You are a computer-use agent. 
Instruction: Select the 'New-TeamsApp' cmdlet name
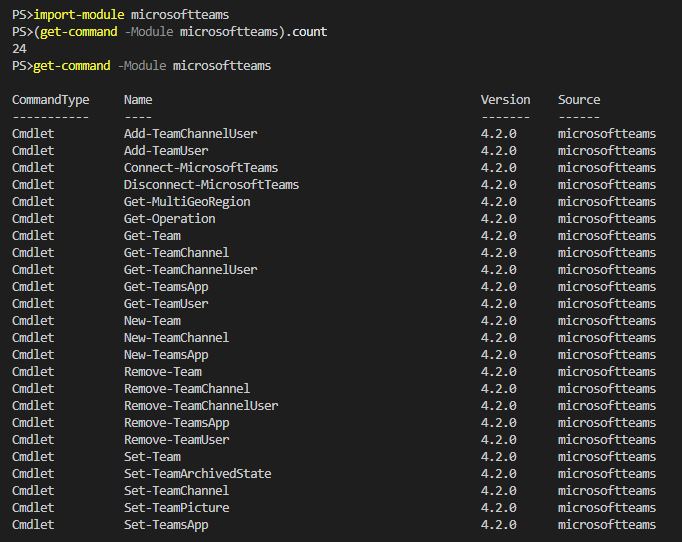click(166, 355)
